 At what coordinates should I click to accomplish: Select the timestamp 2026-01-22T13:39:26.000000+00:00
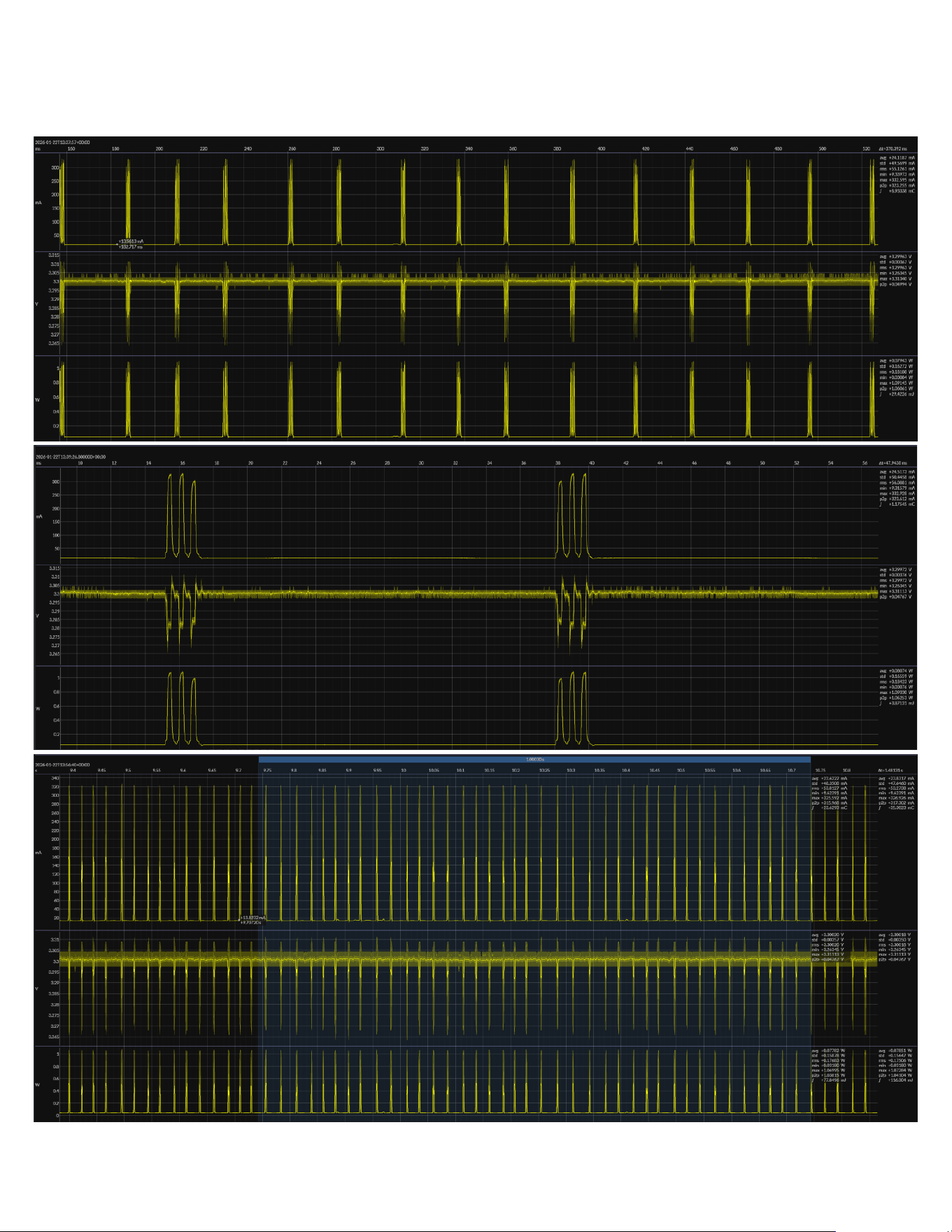[x=71, y=457]
